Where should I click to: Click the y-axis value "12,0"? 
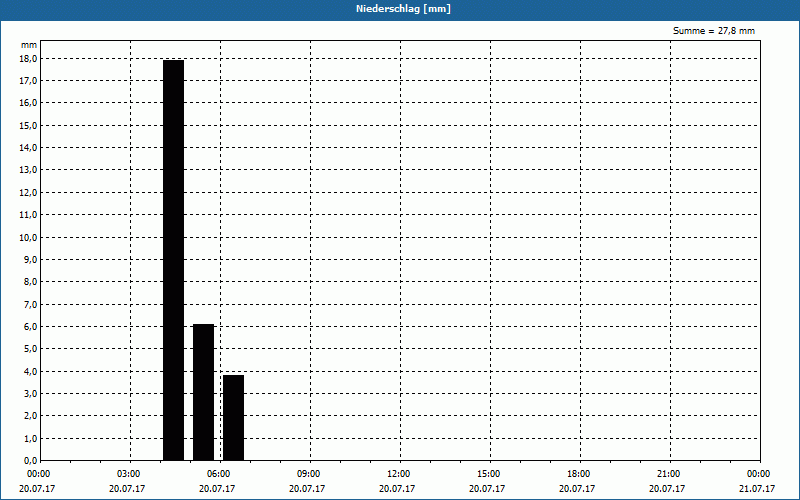coord(29,193)
